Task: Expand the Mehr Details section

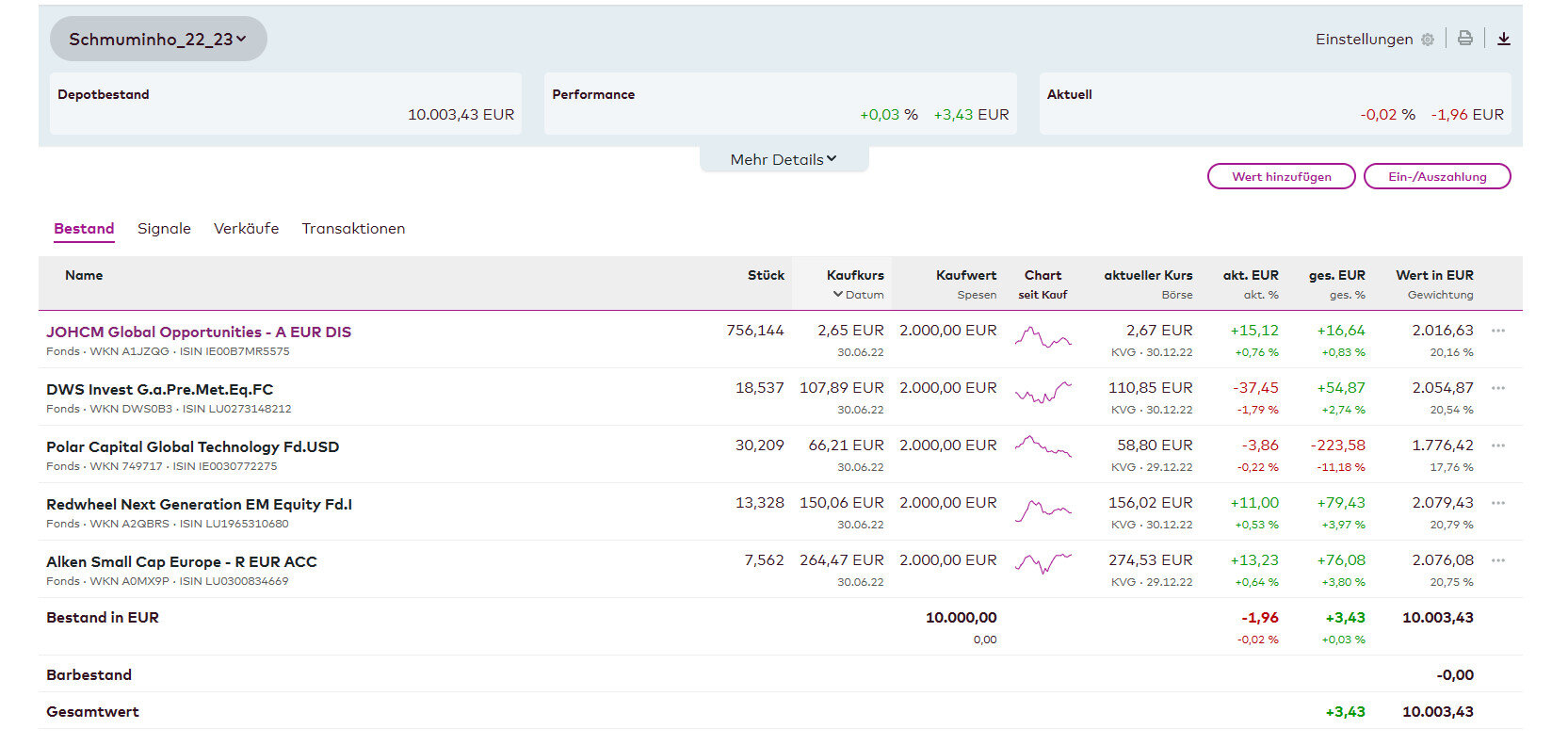Action: (783, 159)
